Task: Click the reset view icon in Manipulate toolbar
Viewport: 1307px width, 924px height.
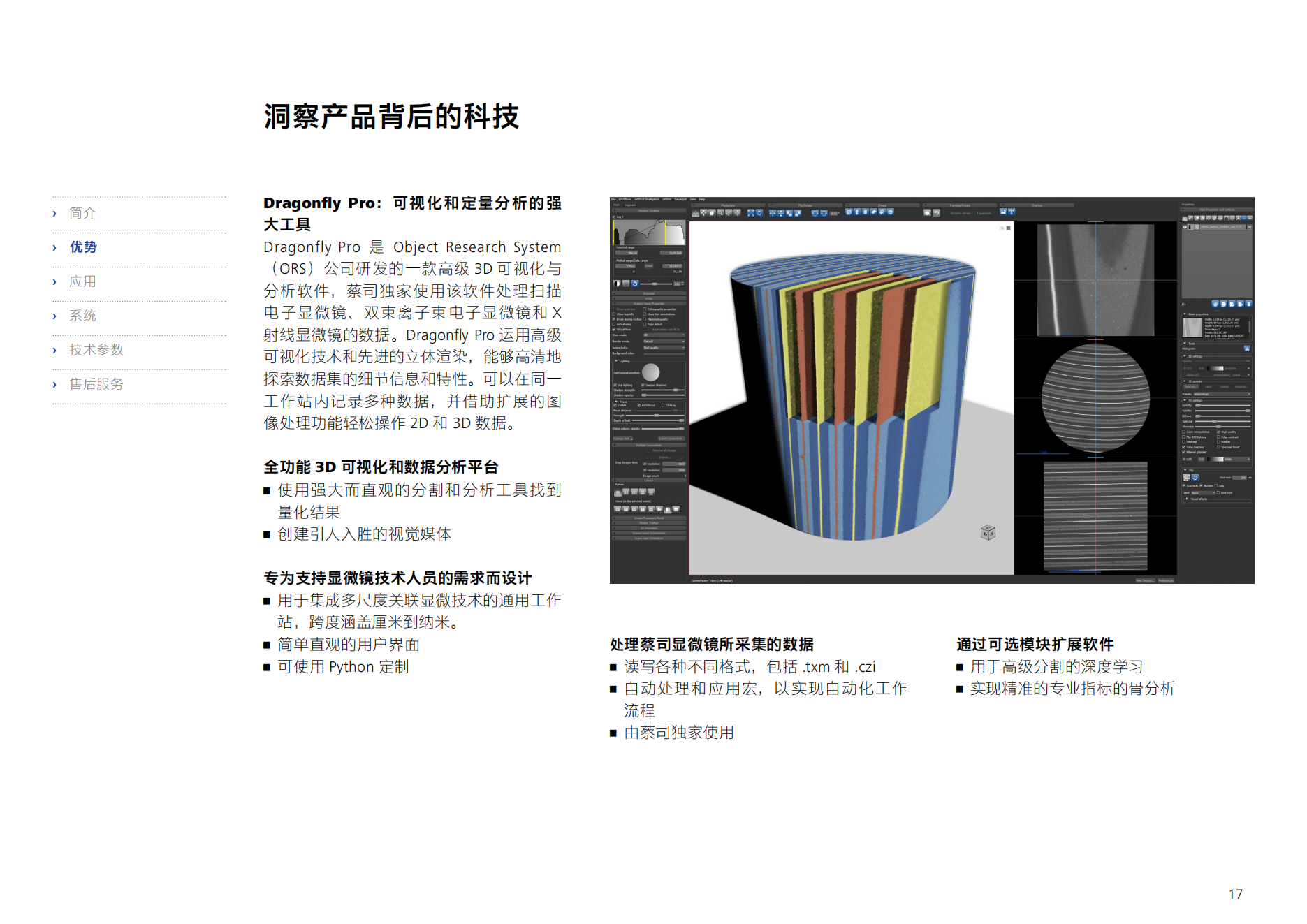Action: [x=759, y=213]
